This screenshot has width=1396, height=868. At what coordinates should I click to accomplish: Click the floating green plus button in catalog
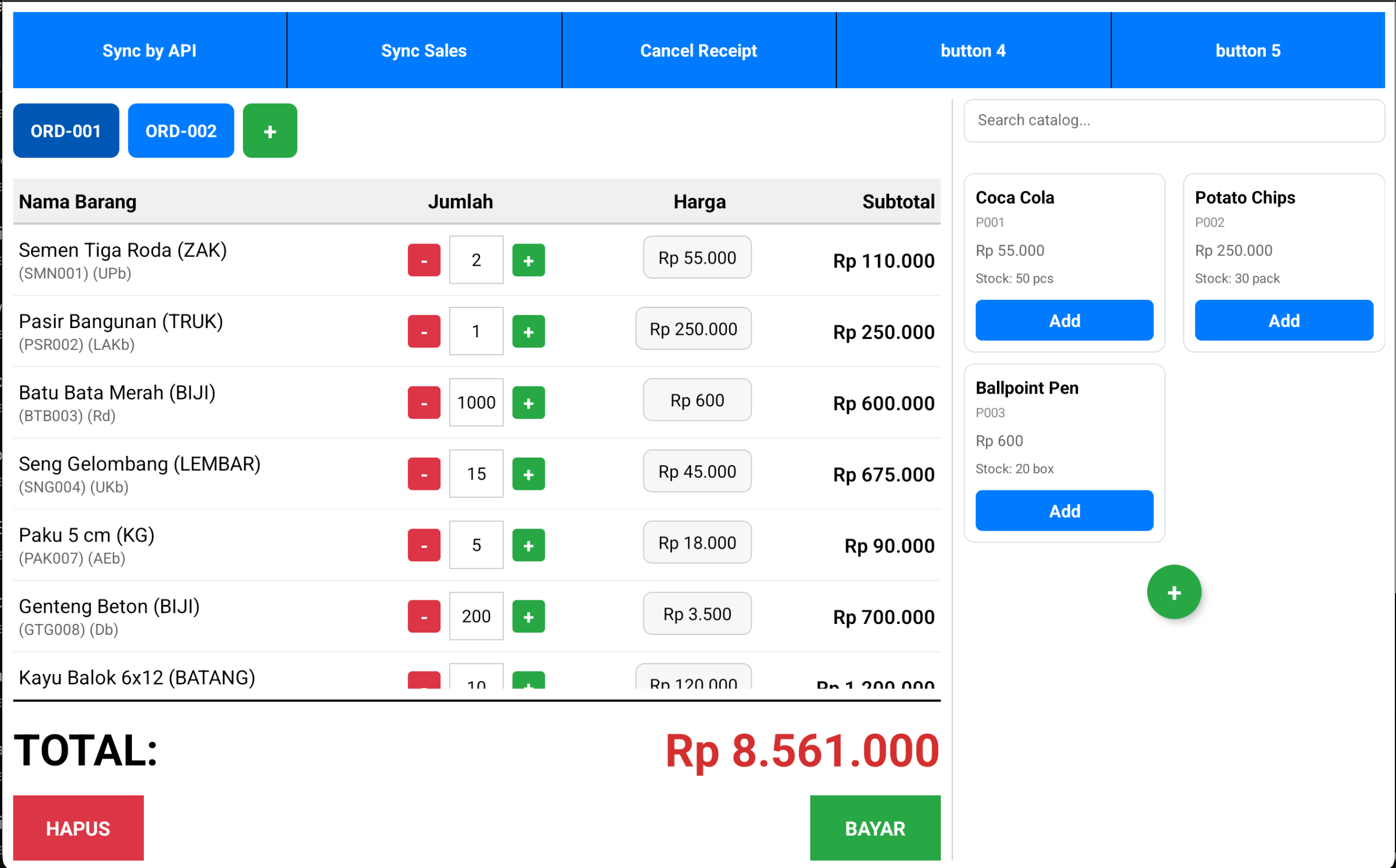pyautogui.click(x=1174, y=592)
